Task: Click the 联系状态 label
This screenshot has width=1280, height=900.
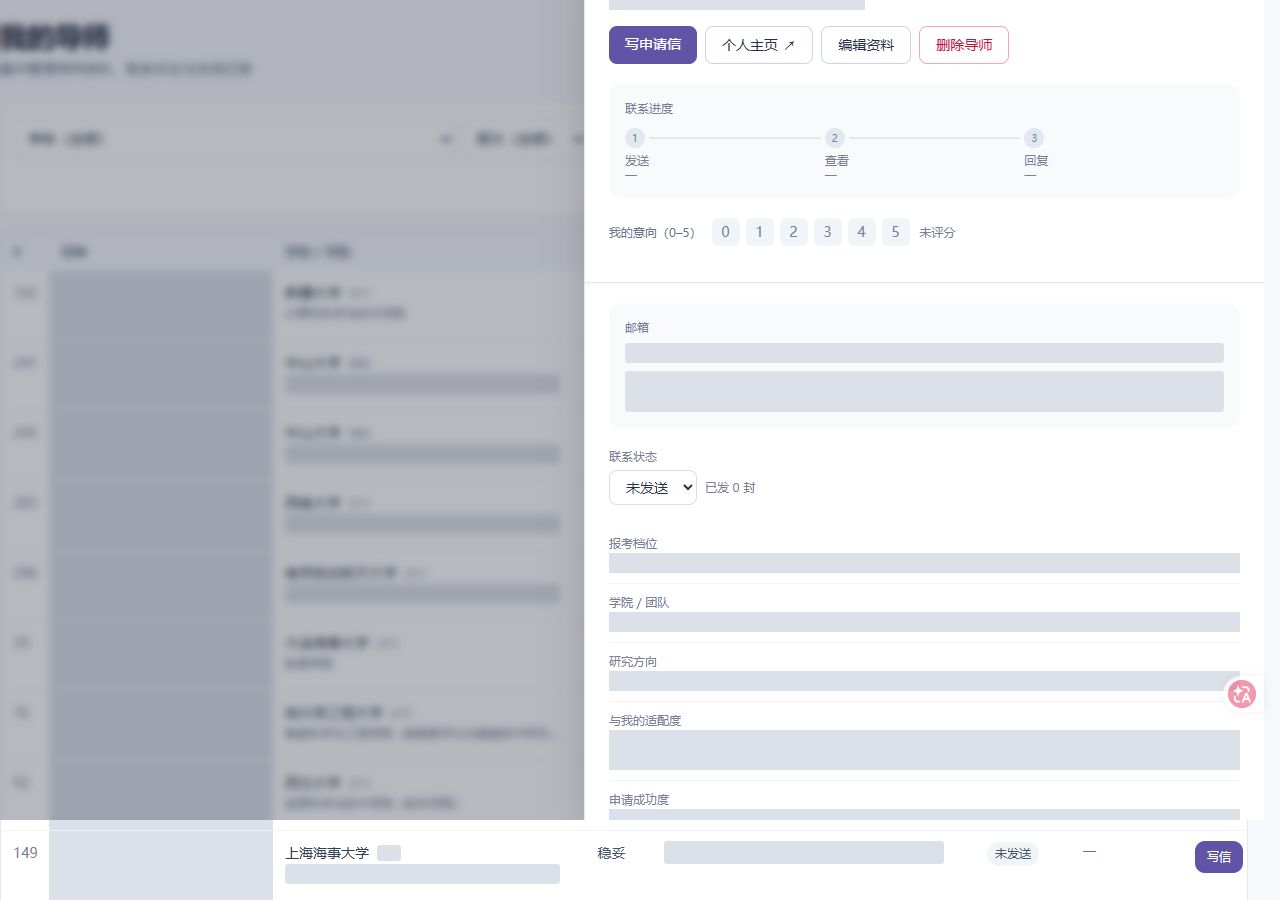Action: tap(633, 456)
